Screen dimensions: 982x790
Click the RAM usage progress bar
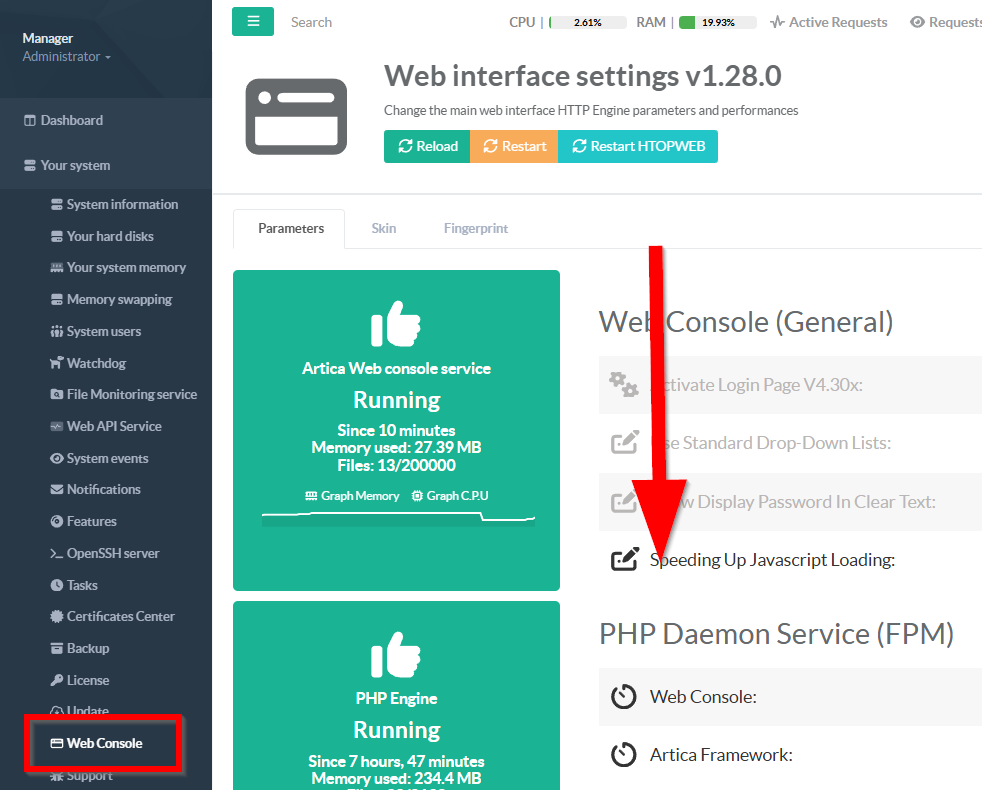tap(716, 22)
